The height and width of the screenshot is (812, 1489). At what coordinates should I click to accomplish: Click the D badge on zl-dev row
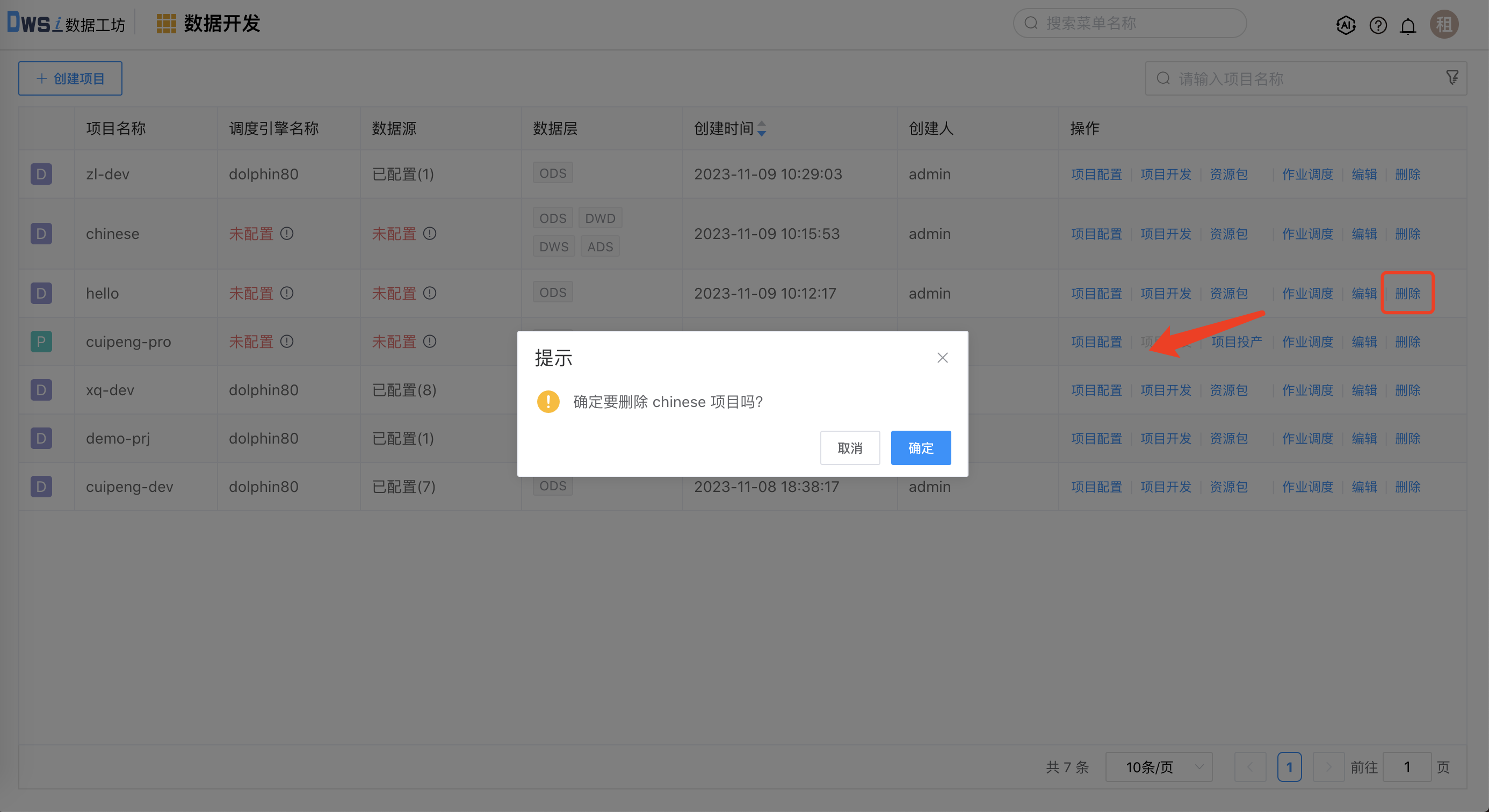click(x=41, y=174)
